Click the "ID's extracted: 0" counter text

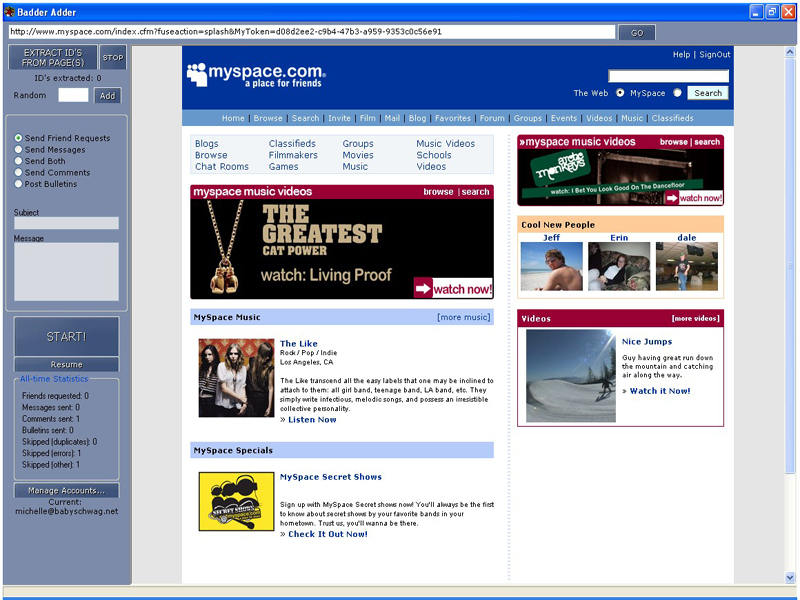[68, 78]
